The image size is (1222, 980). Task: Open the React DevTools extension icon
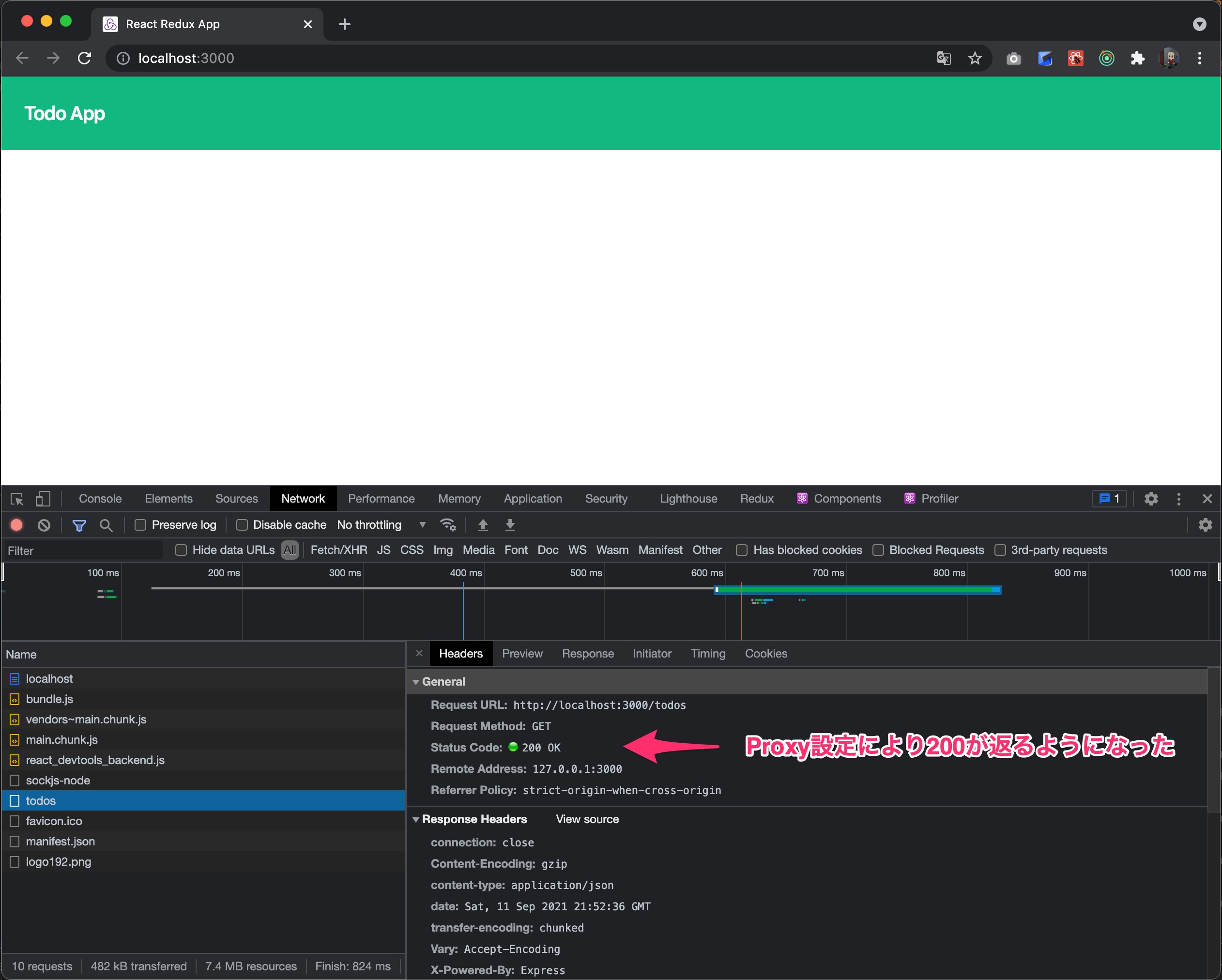click(x=1075, y=58)
